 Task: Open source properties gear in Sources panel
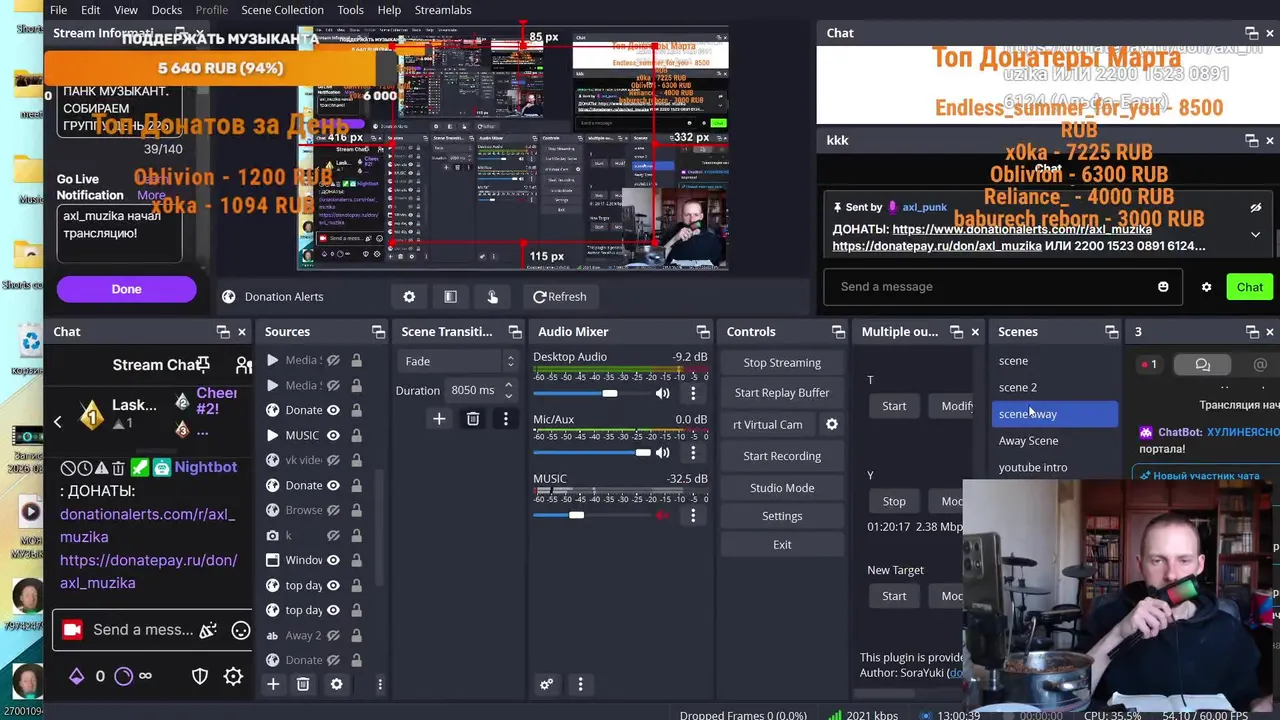click(336, 684)
